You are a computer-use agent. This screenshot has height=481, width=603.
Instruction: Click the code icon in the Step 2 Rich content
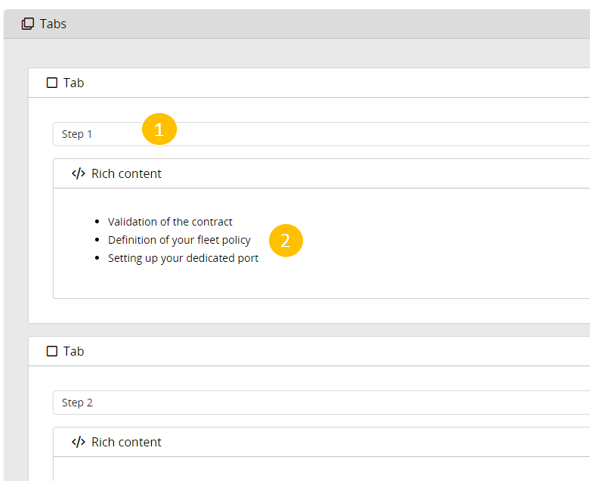(x=78, y=442)
